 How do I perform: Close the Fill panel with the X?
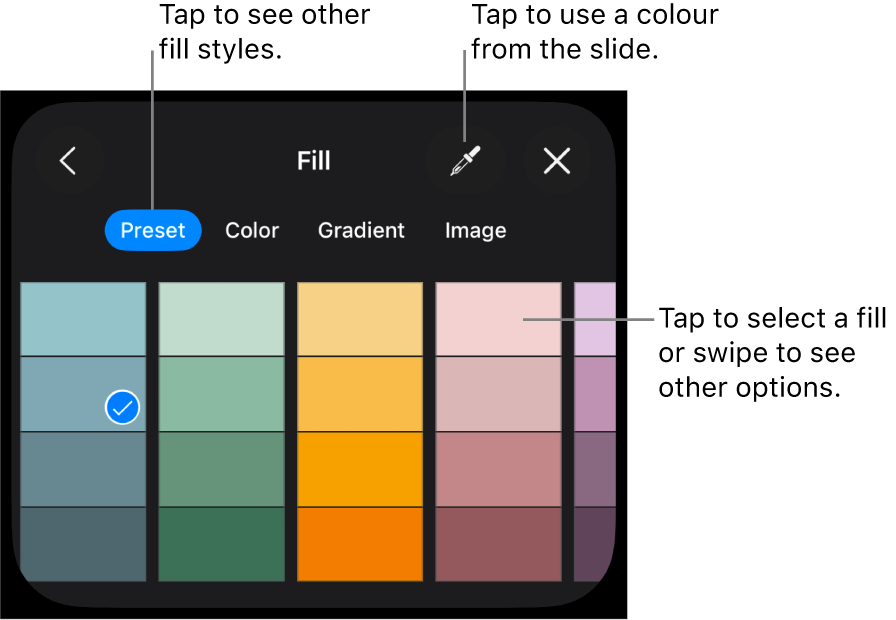click(557, 160)
